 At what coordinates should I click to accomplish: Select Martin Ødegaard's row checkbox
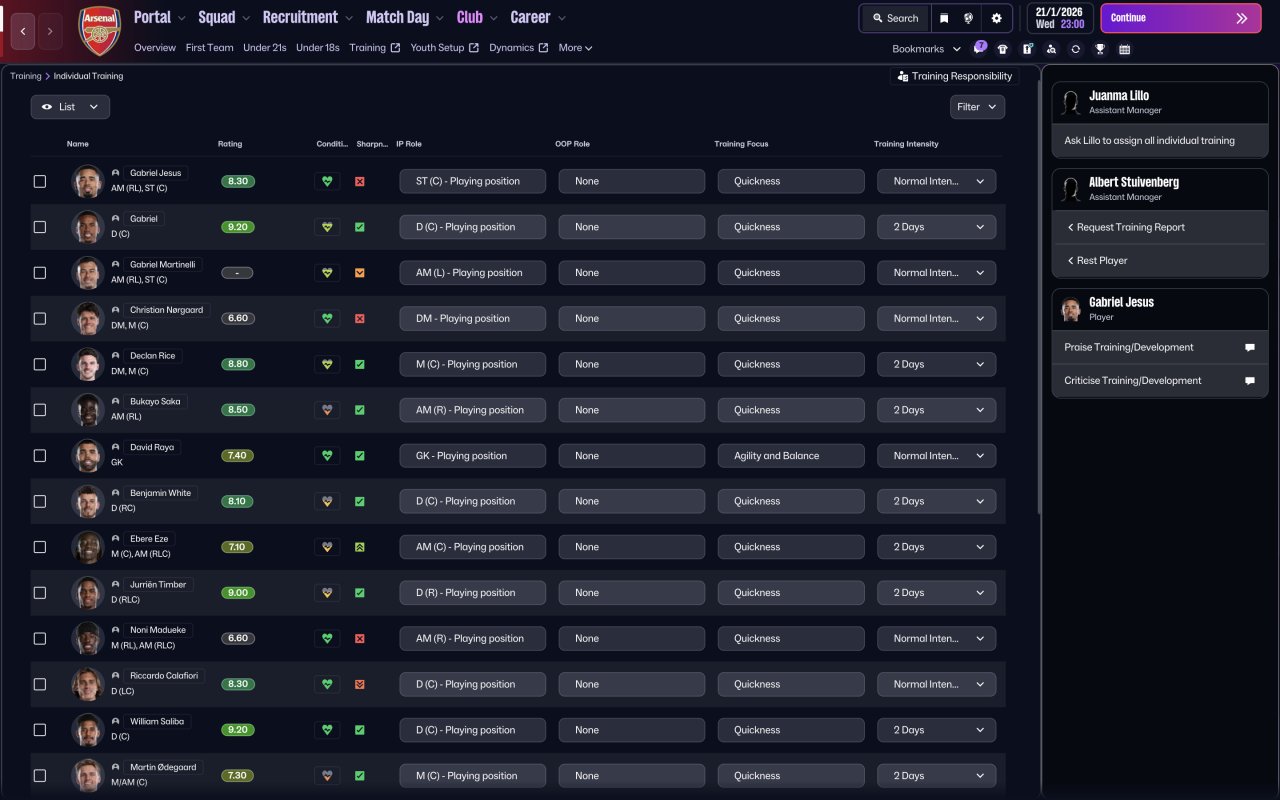(x=40, y=776)
